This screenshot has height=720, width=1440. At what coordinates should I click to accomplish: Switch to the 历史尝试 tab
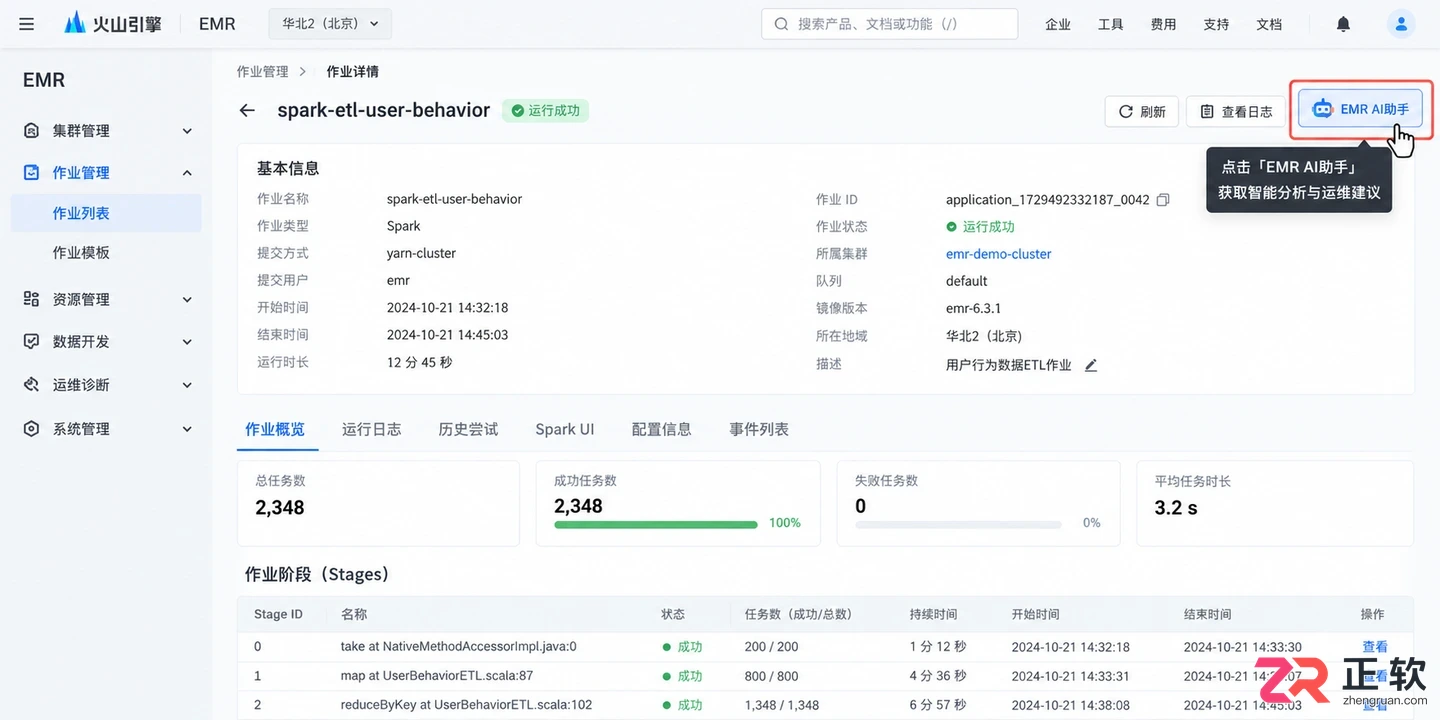(468, 429)
